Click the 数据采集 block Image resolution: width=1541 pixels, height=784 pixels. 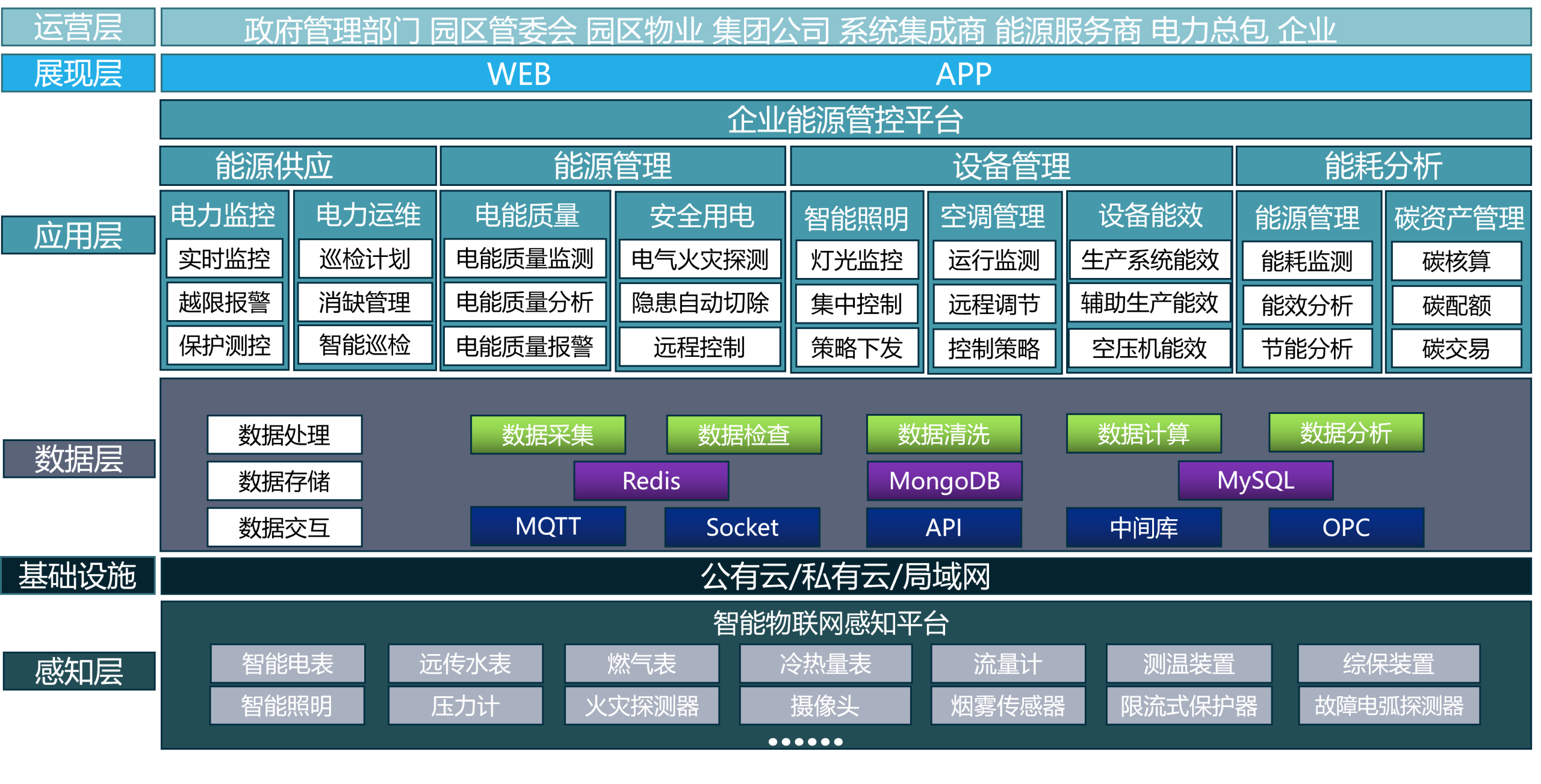[x=548, y=434]
